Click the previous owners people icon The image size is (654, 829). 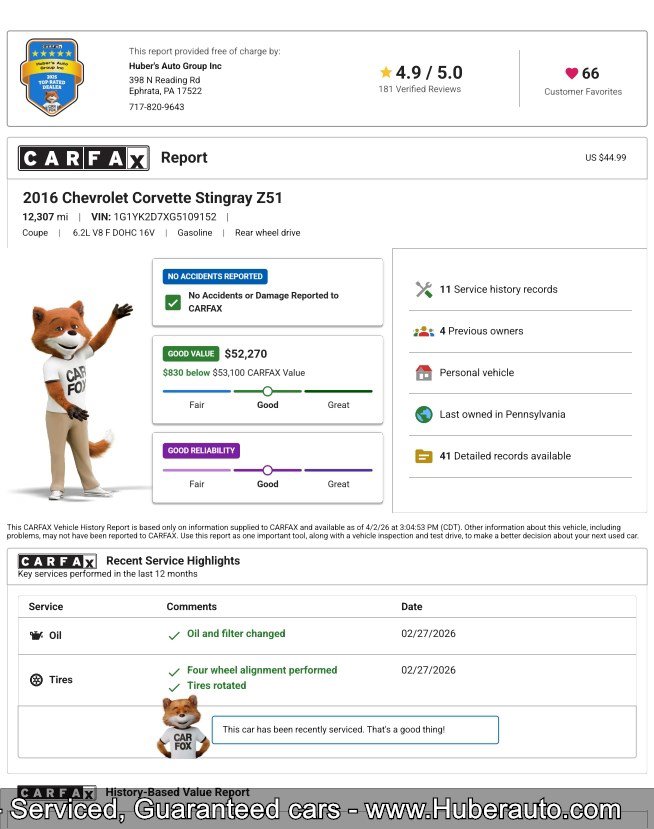click(423, 331)
